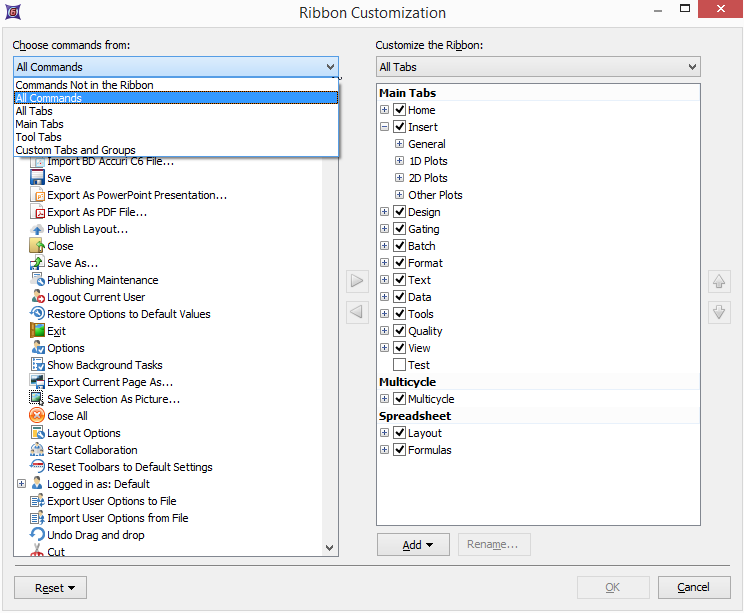Click the Logout Current User icon
This screenshot has width=744, height=613.
coord(37,297)
